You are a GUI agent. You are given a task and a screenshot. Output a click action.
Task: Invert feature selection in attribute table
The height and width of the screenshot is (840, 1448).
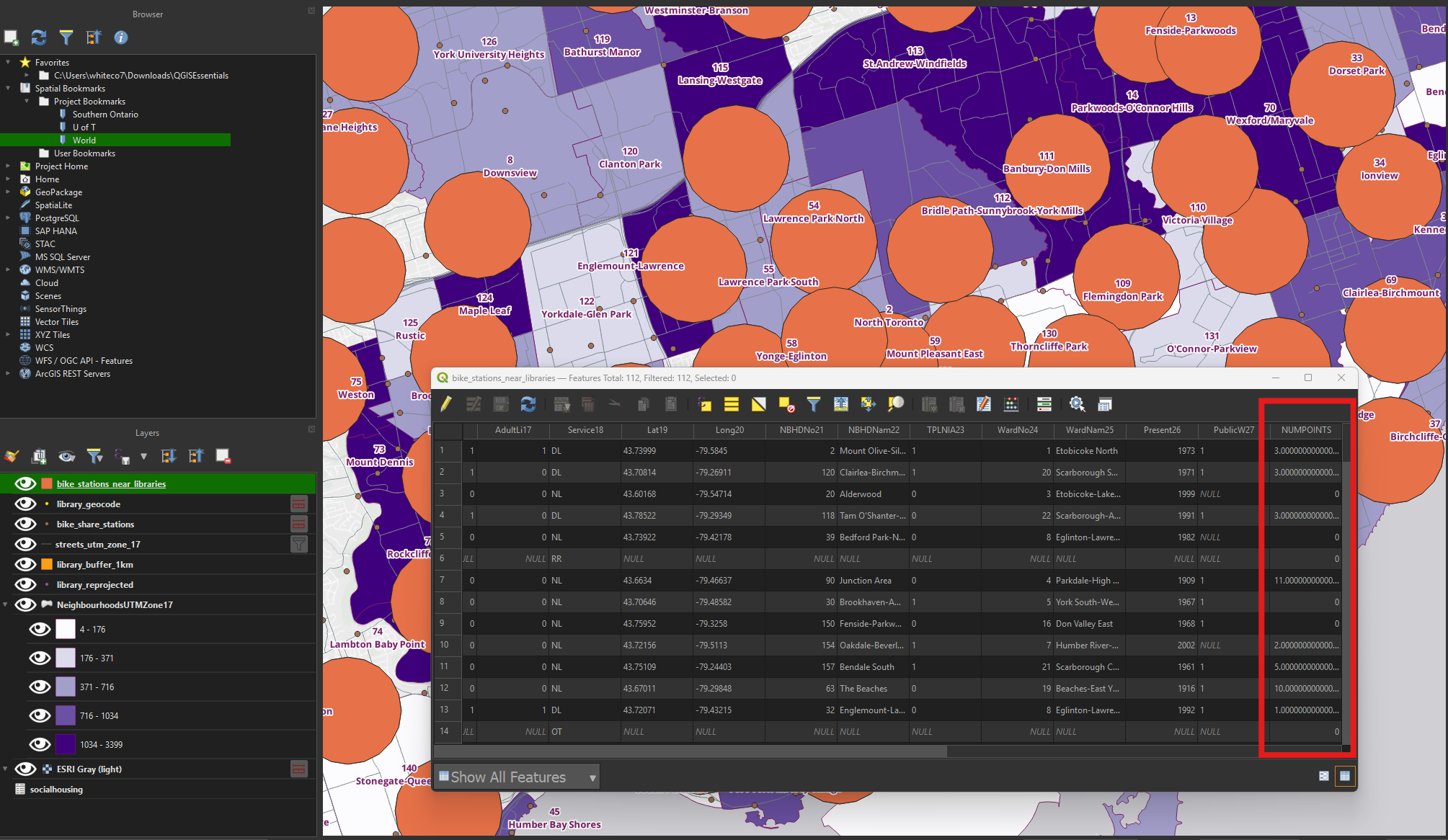point(759,404)
